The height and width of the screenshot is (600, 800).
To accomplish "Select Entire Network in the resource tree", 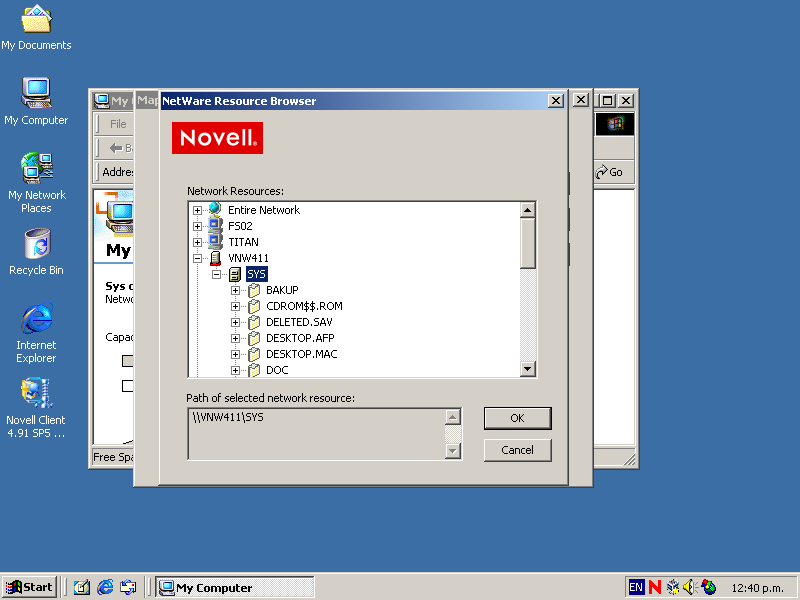I will pyautogui.click(x=264, y=210).
